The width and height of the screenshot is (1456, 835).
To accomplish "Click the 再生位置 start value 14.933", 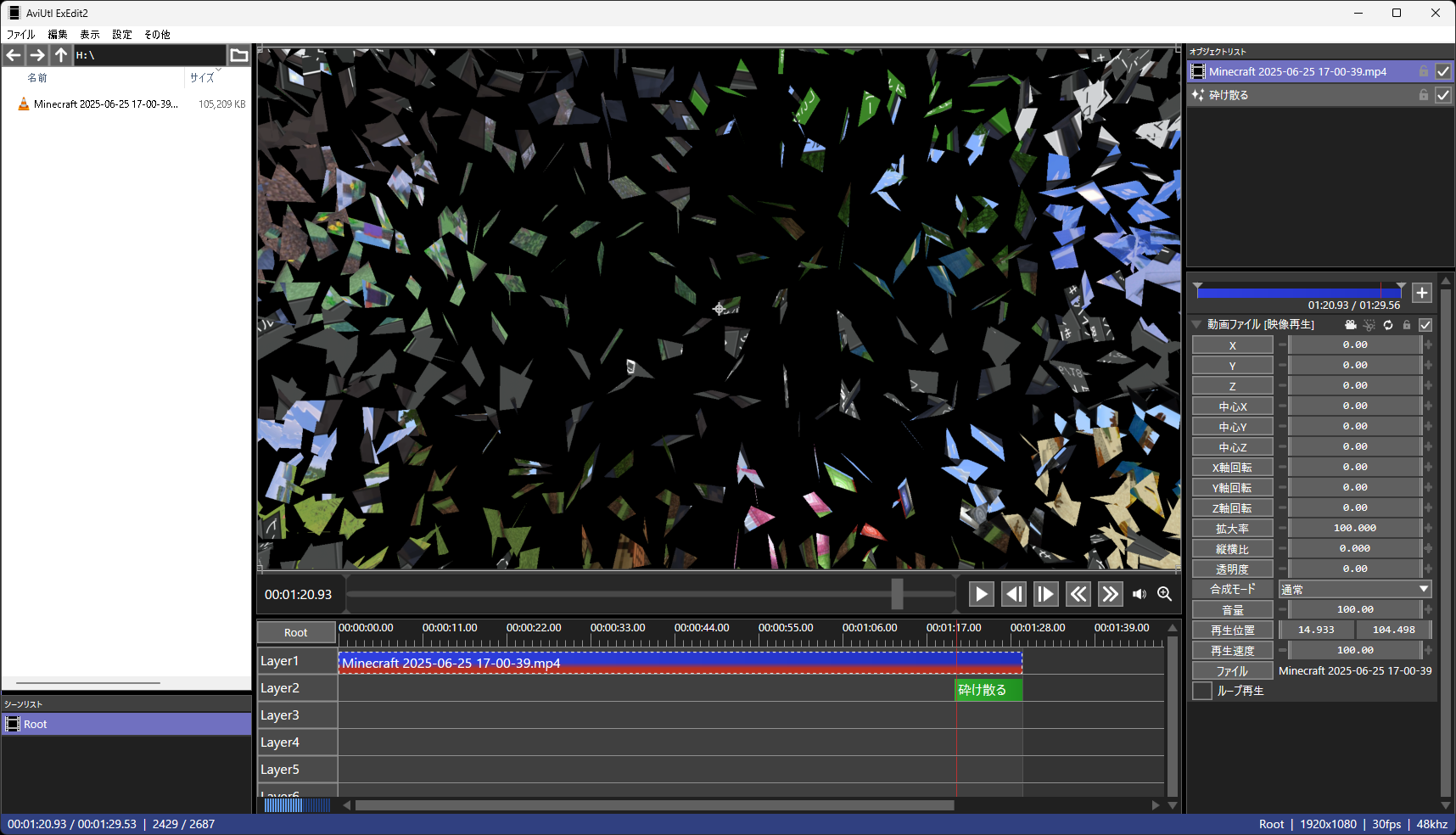I will (1316, 630).
